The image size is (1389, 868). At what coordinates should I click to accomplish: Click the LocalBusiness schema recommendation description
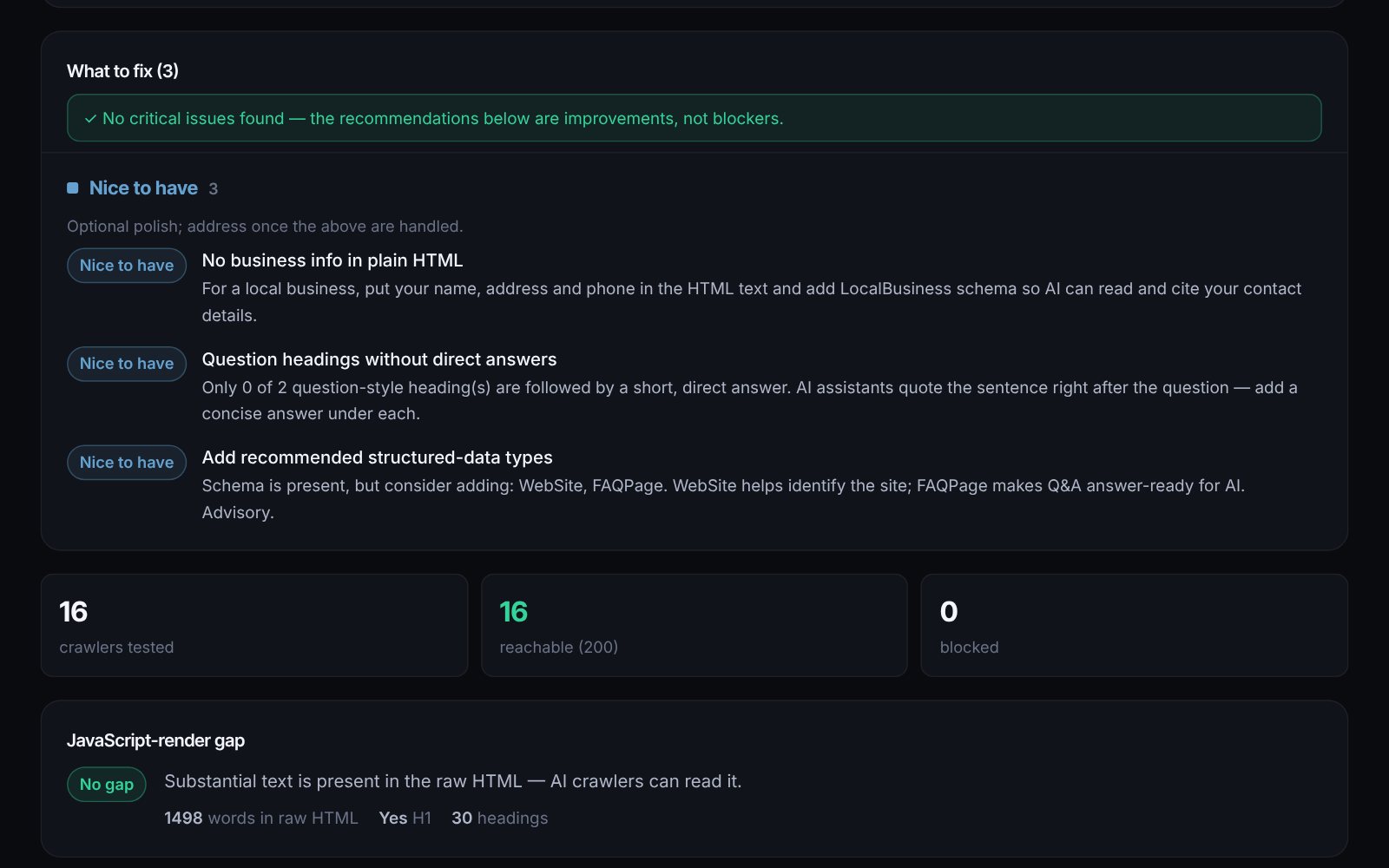[x=752, y=302]
